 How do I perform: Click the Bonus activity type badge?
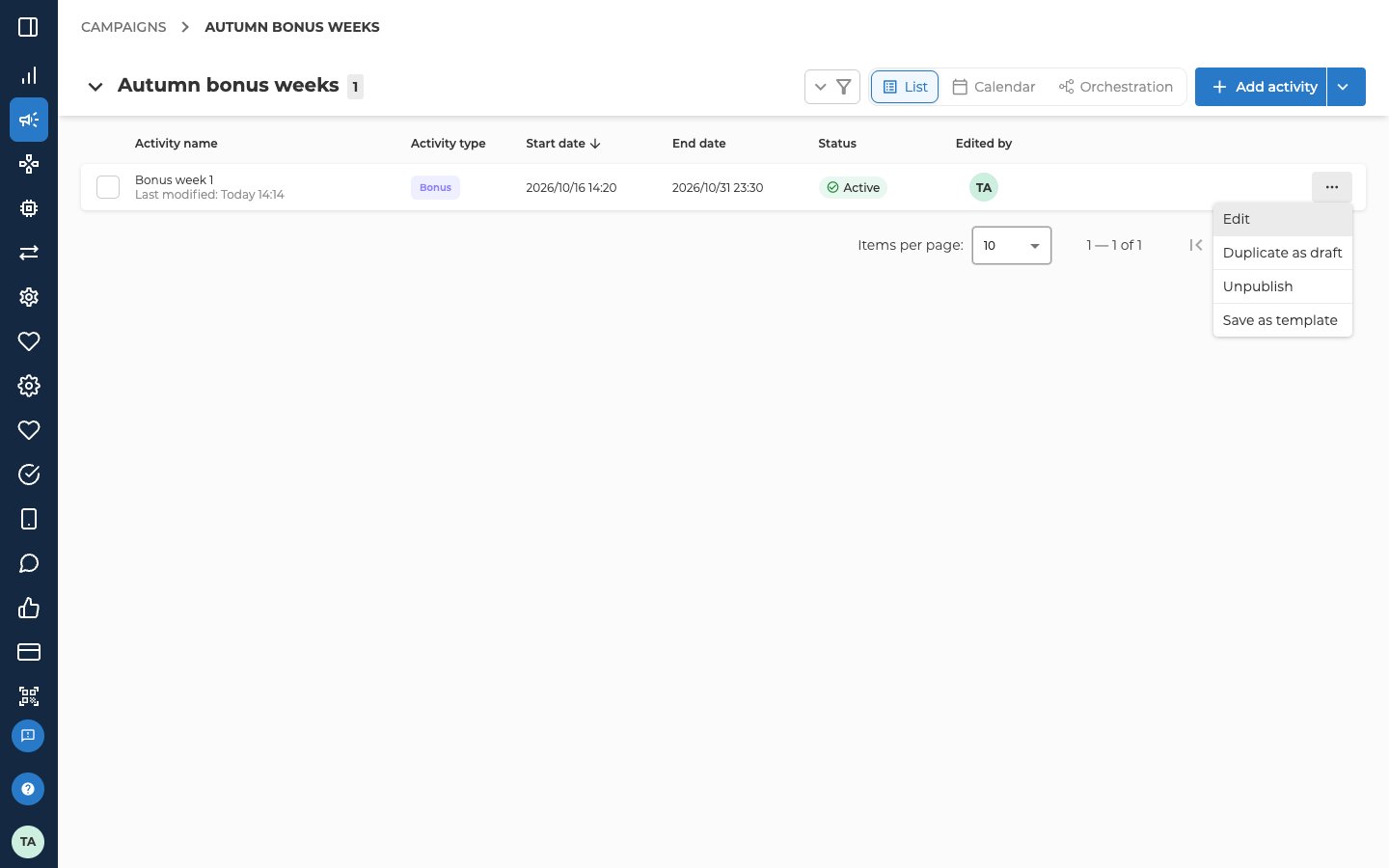[x=435, y=187]
